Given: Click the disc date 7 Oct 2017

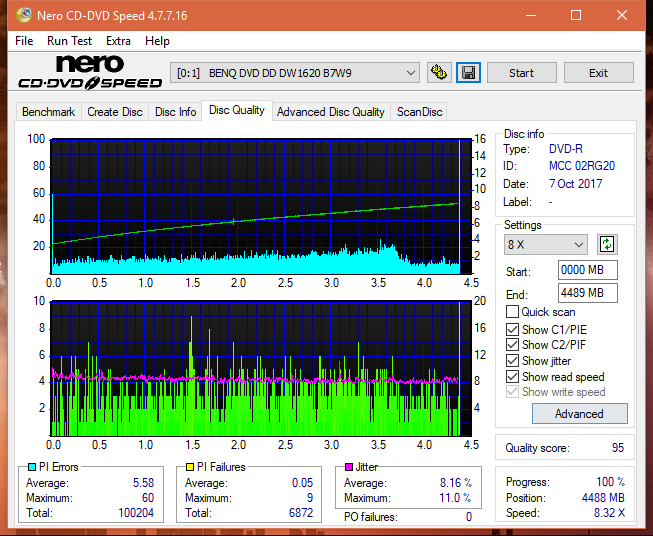Looking at the screenshot, I should 576,184.
